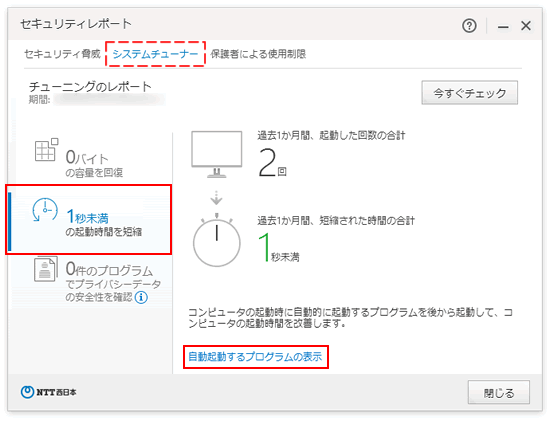This screenshot has height=425, width=550.
Task: Select the システムチューナー tab
Action: click(x=155, y=54)
